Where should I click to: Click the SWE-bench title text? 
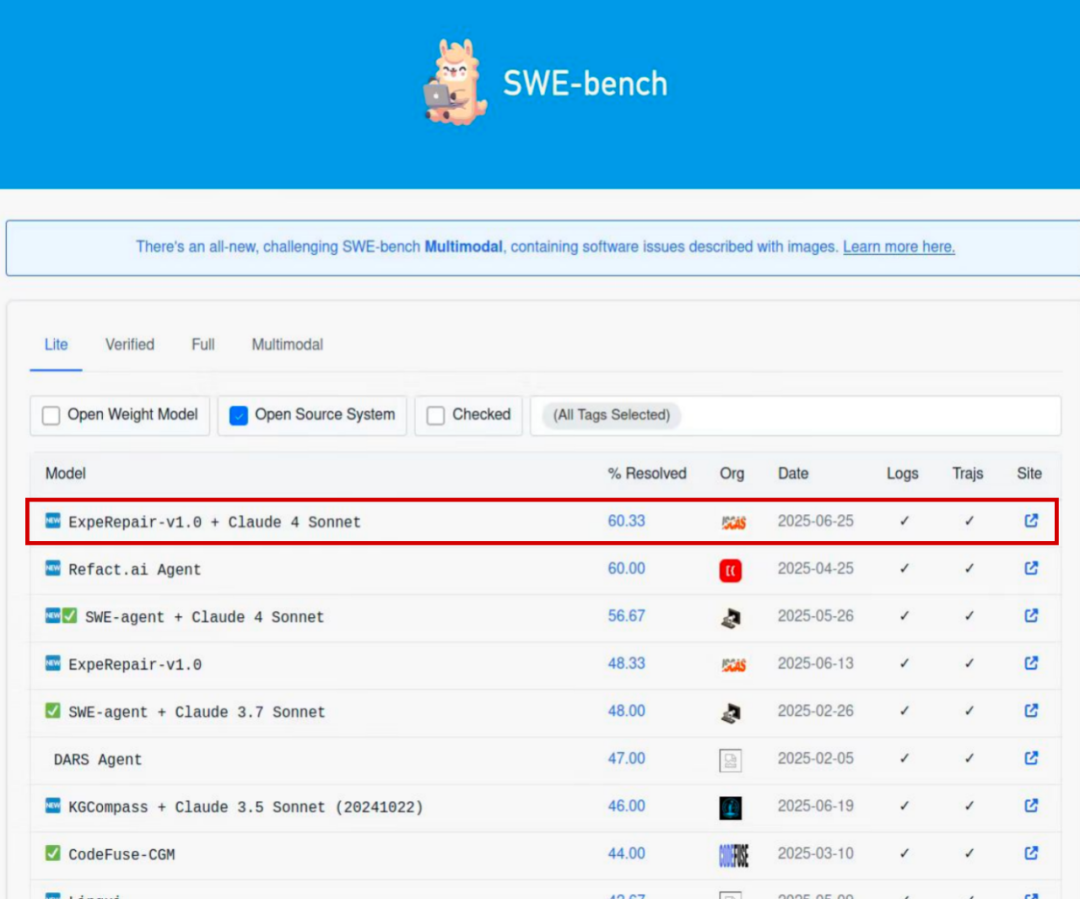pyautogui.click(x=585, y=83)
